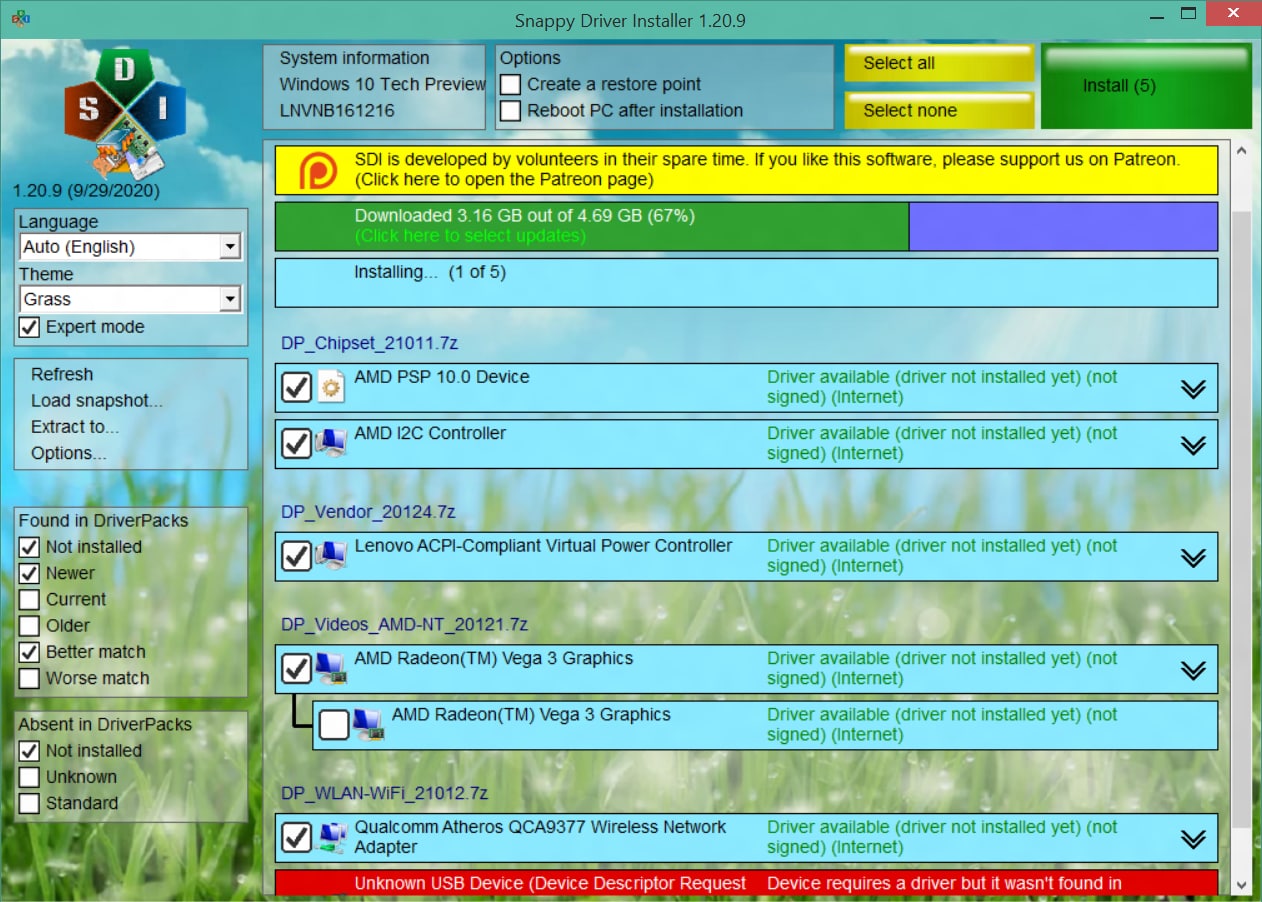Check the Unknown filter checkbox
The width and height of the screenshot is (1262, 902).
(30, 777)
